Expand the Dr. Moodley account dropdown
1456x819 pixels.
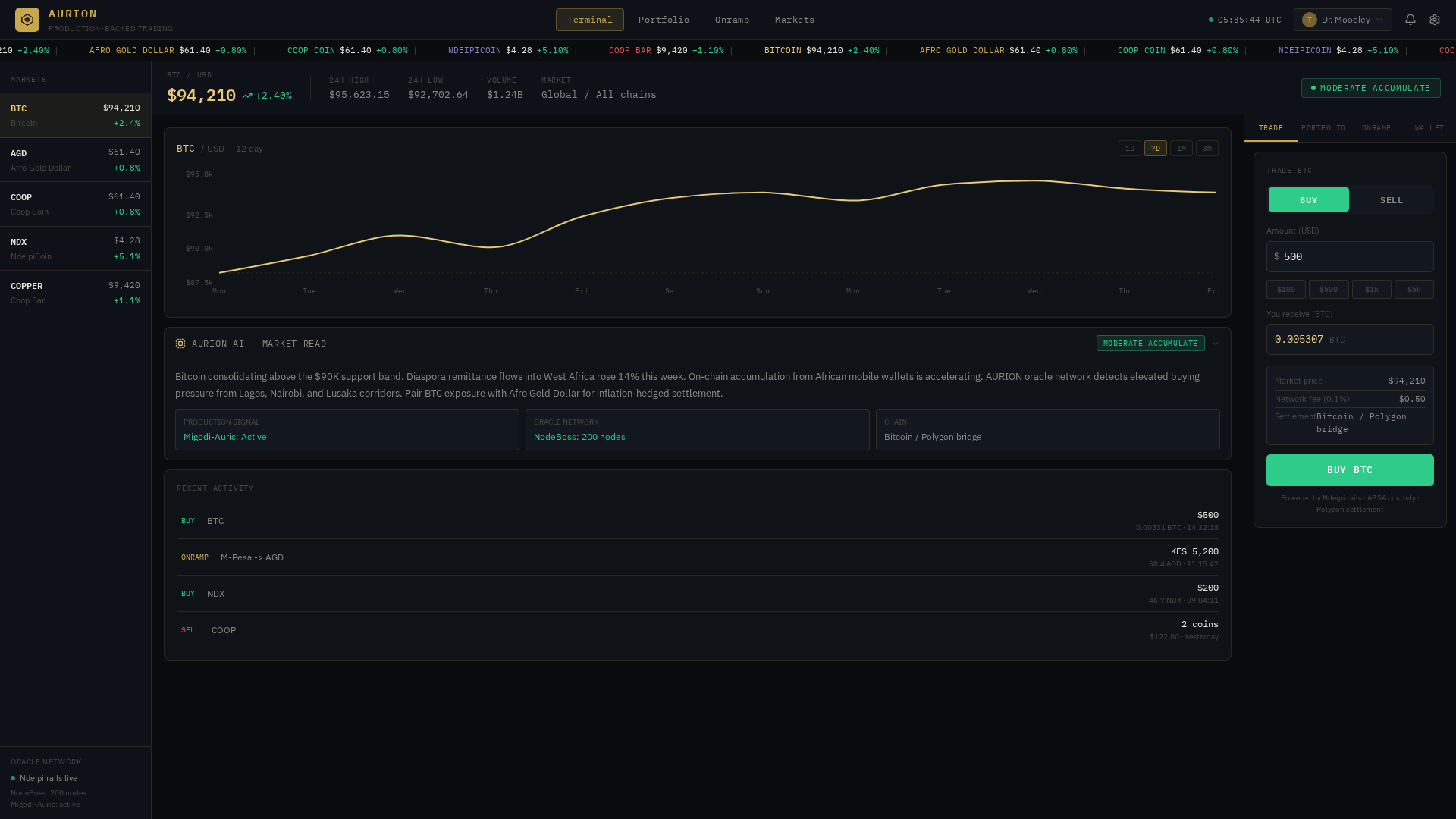click(1380, 19)
